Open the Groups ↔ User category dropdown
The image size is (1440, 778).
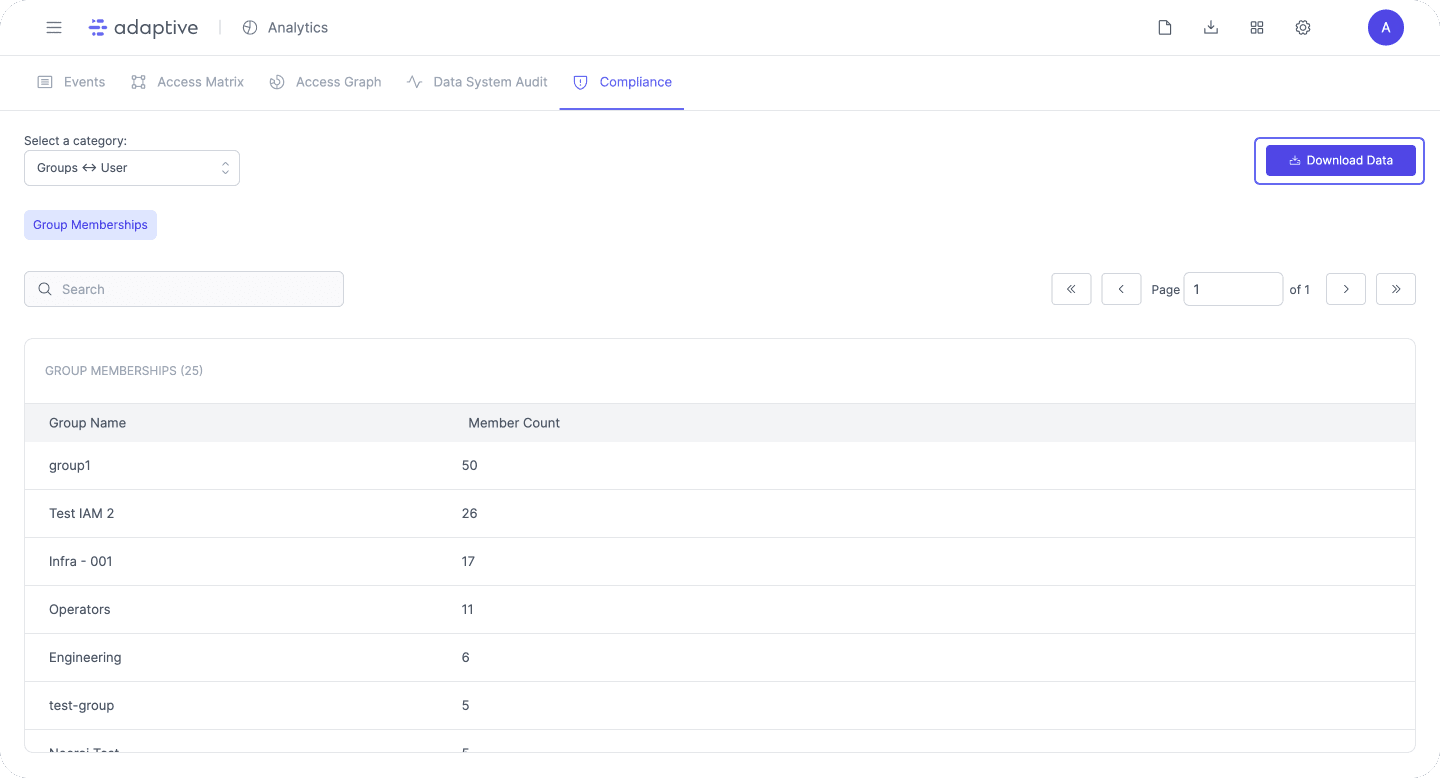pyautogui.click(x=132, y=168)
